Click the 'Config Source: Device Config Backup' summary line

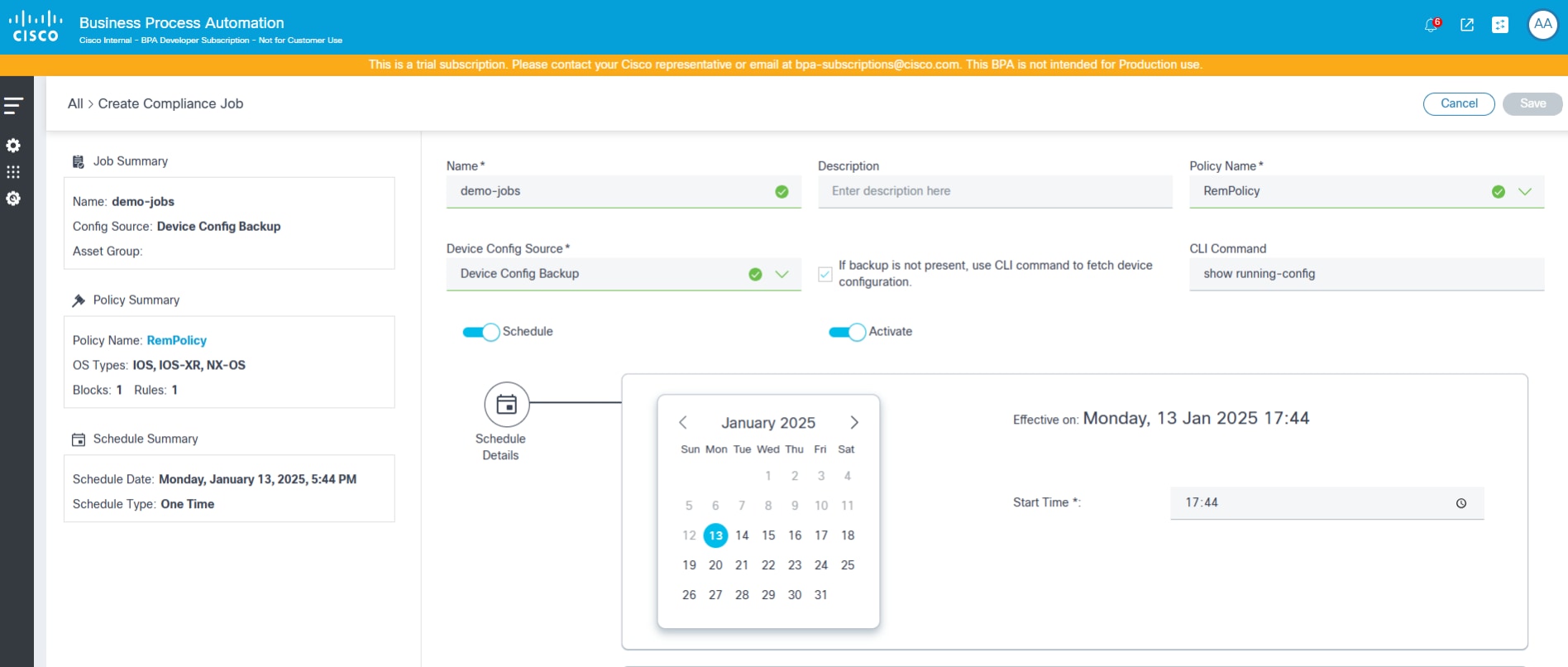click(x=176, y=226)
